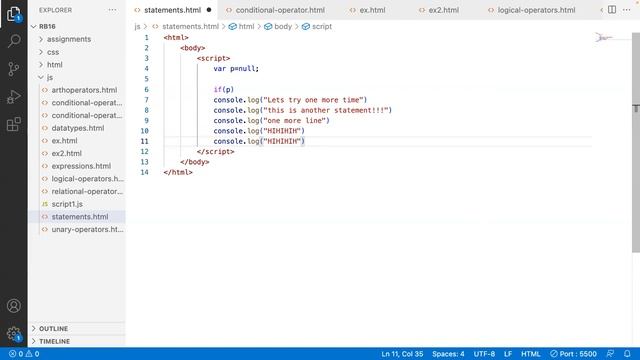This screenshot has height=360, width=640.
Task: Open the Extensions view
Action: [14, 124]
